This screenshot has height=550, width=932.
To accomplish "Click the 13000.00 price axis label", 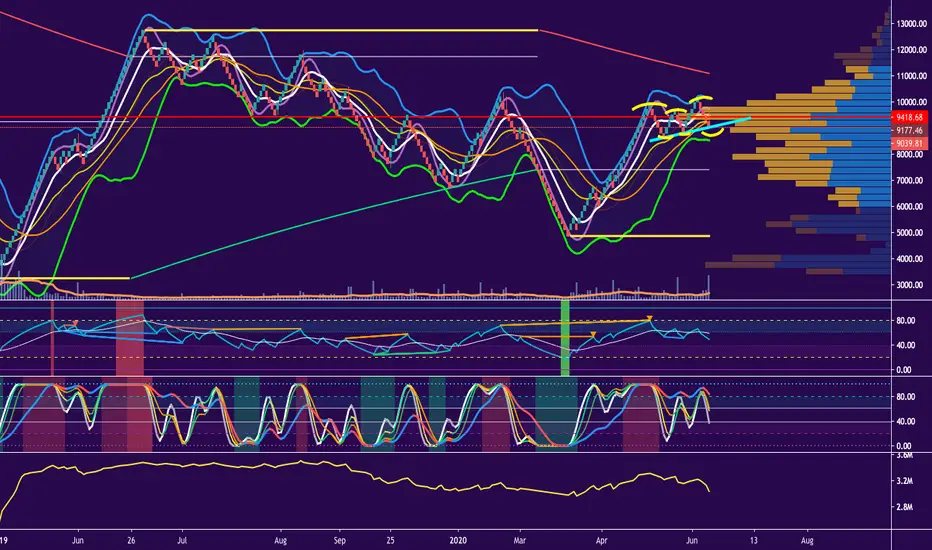I will pyautogui.click(x=911, y=24).
